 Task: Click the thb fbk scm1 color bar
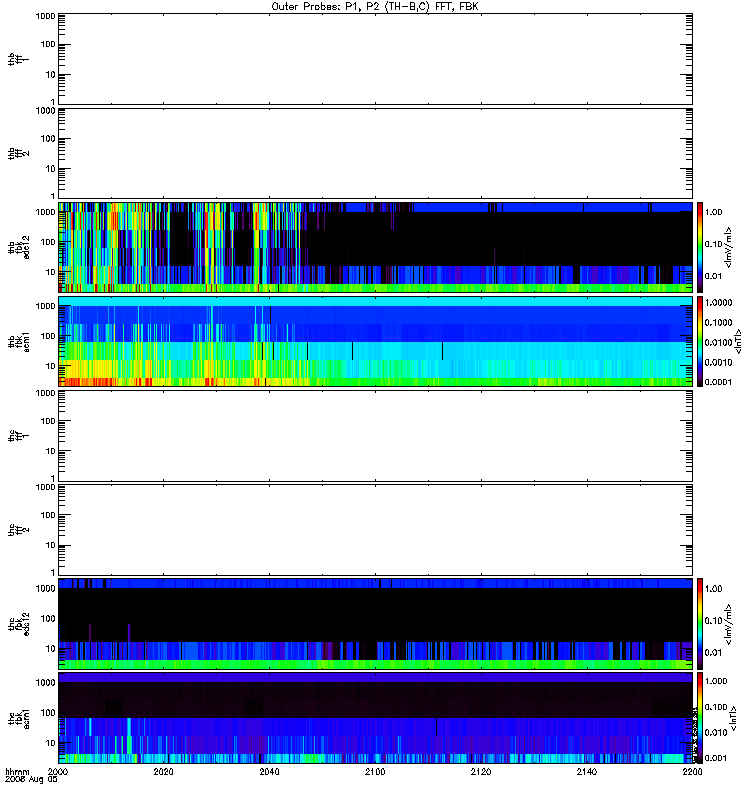[700, 341]
